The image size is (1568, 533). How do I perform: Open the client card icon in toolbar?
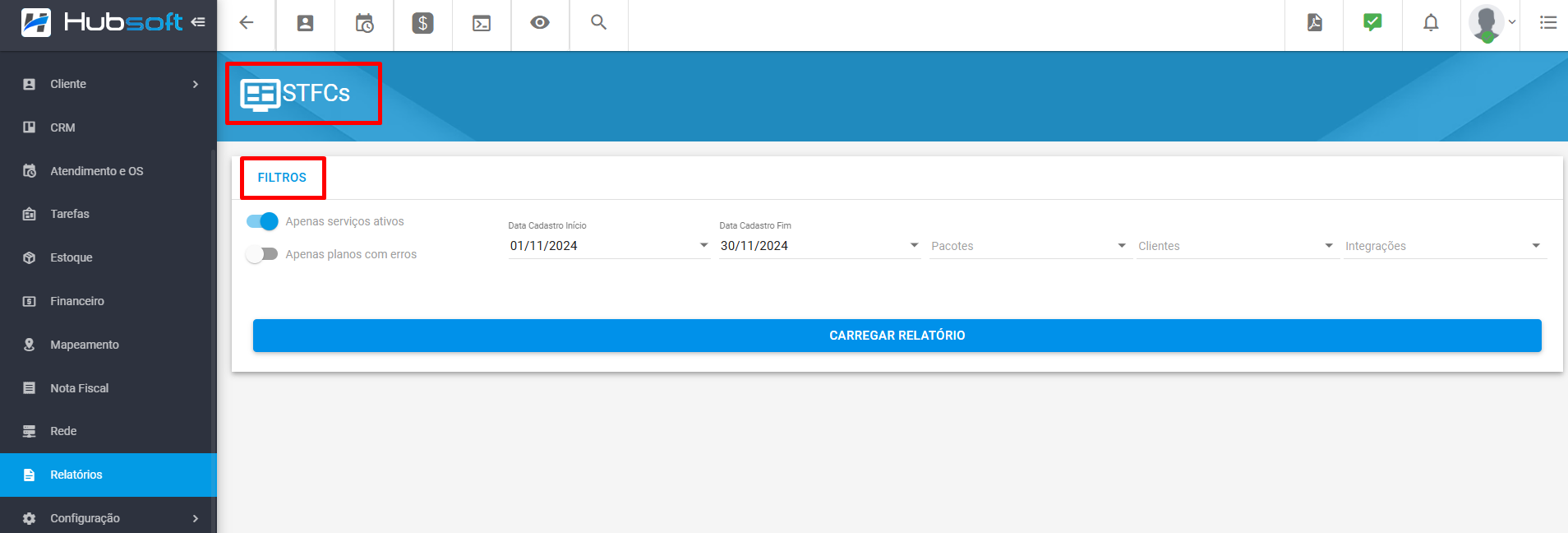[306, 23]
